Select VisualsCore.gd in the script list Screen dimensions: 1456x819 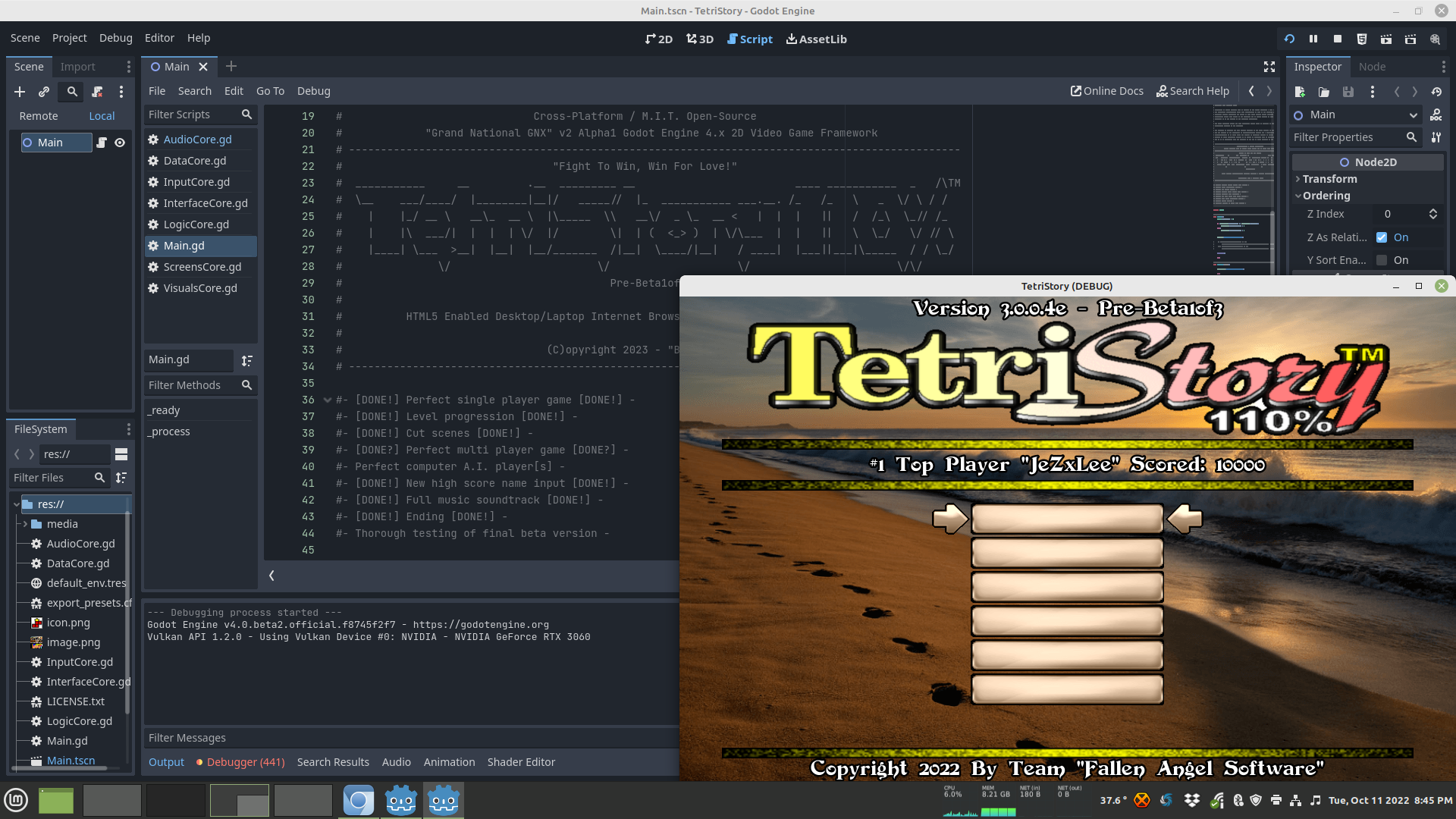point(200,288)
